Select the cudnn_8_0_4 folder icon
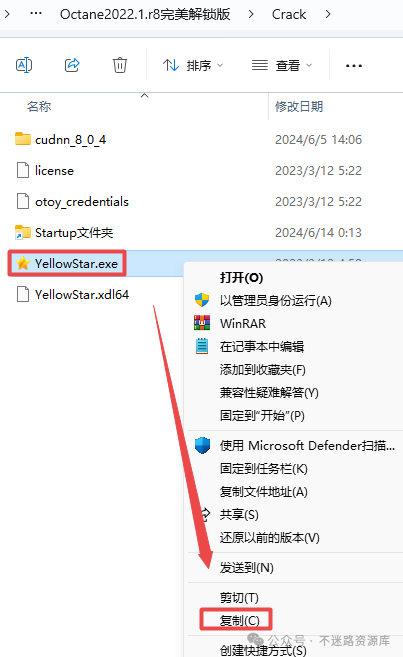The height and width of the screenshot is (657, 403). coord(23,139)
